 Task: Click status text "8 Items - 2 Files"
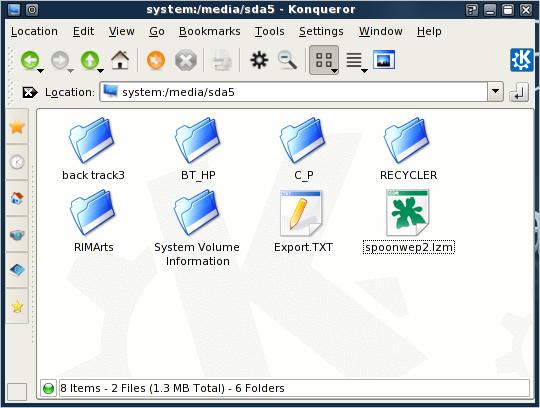(x=103, y=388)
